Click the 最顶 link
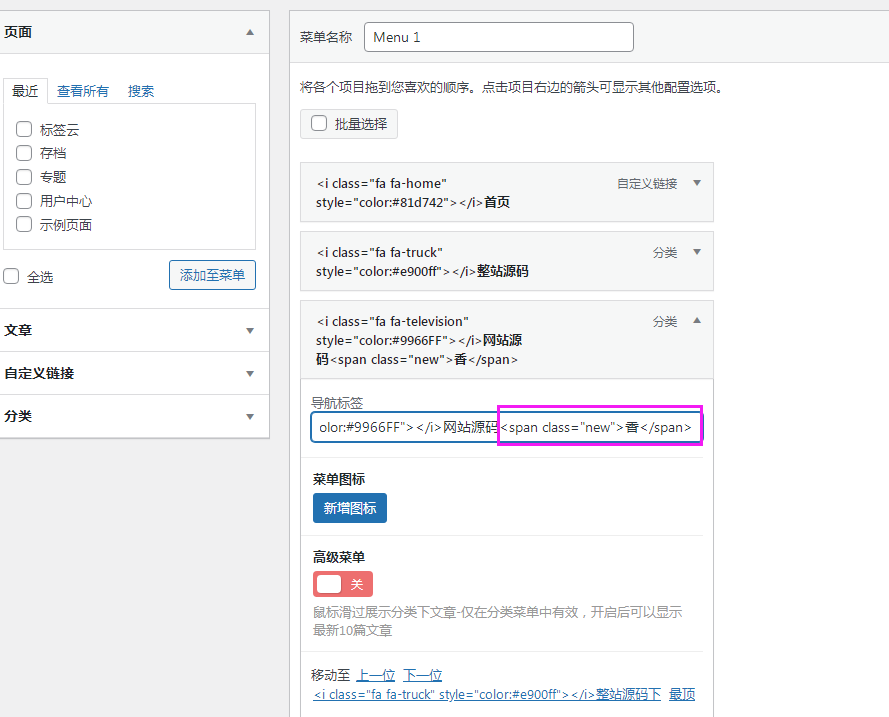This screenshot has height=717, width=889. click(682, 694)
